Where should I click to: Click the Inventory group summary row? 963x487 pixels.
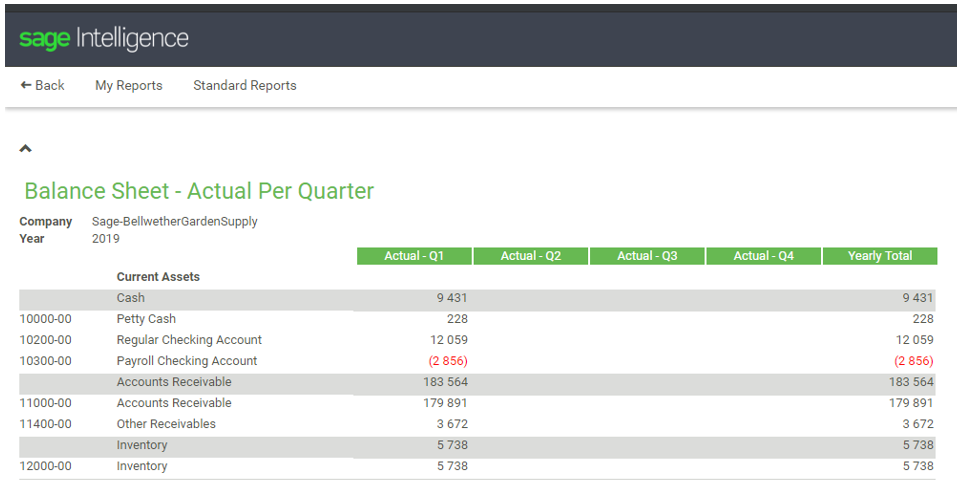[477, 445]
